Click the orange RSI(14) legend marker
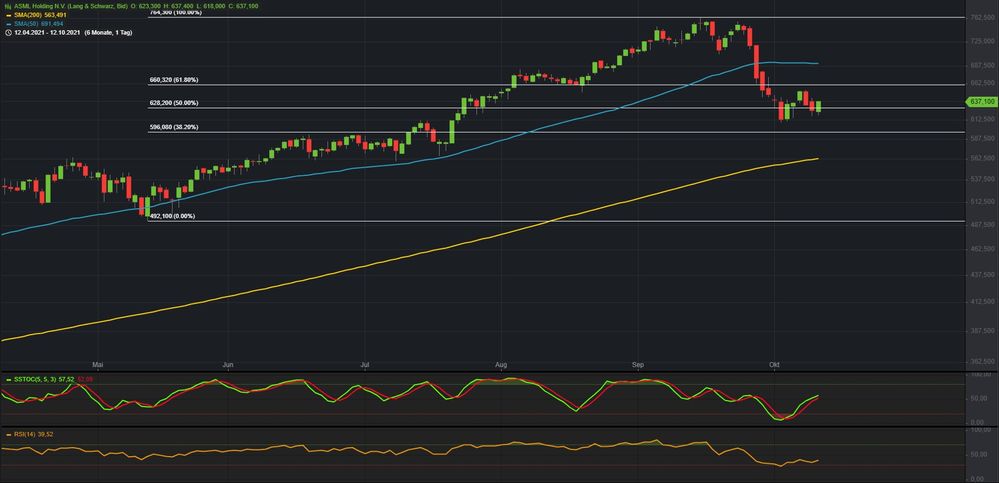The image size is (999, 483). [x=6, y=434]
